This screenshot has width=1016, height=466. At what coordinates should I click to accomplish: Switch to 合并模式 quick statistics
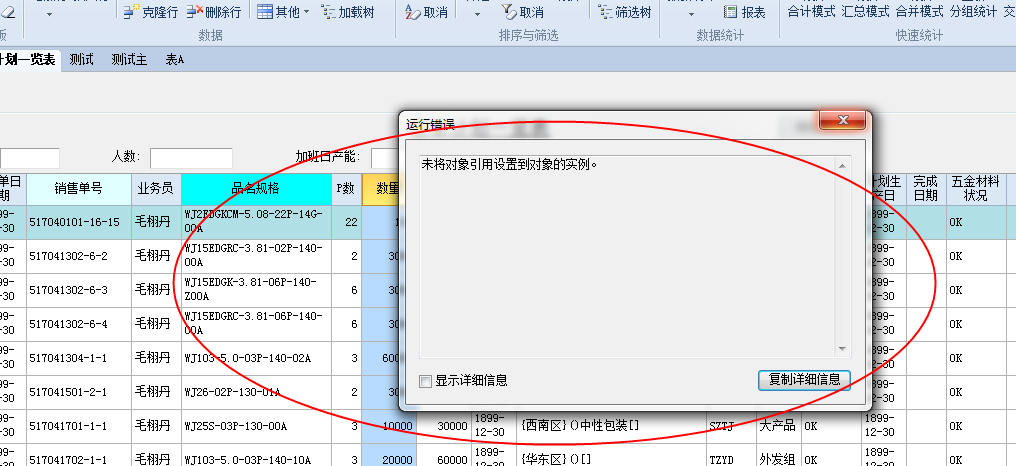pos(919,12)
